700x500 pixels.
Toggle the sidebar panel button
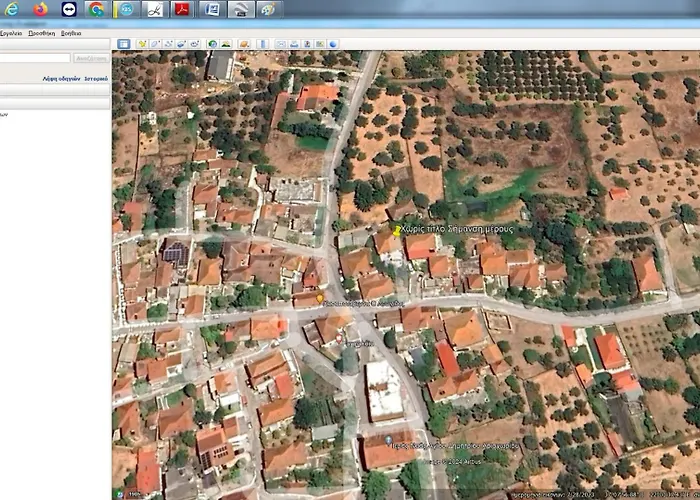click(124, 44)
